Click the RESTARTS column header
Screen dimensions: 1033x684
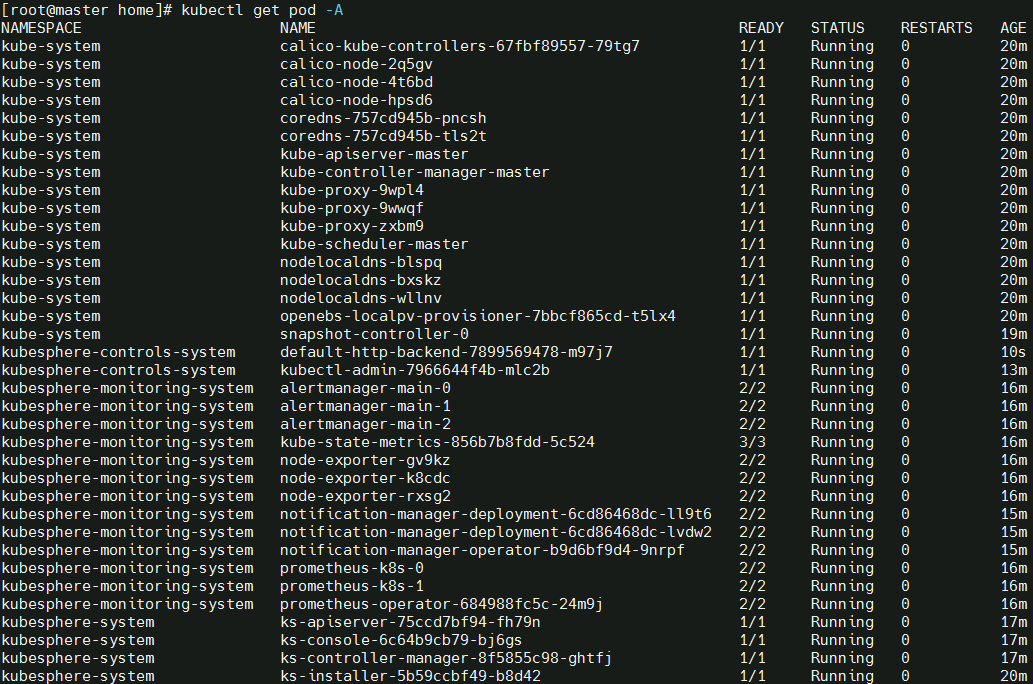pos(936,28)
